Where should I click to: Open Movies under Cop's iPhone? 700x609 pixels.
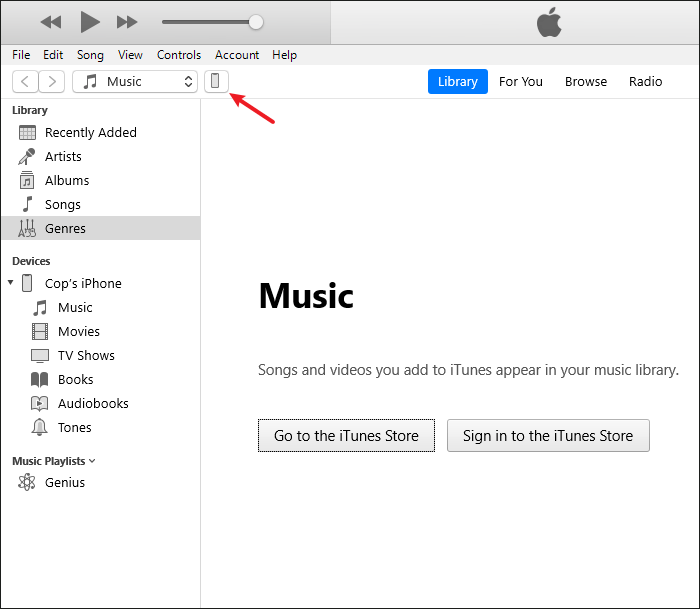[101, 331]
